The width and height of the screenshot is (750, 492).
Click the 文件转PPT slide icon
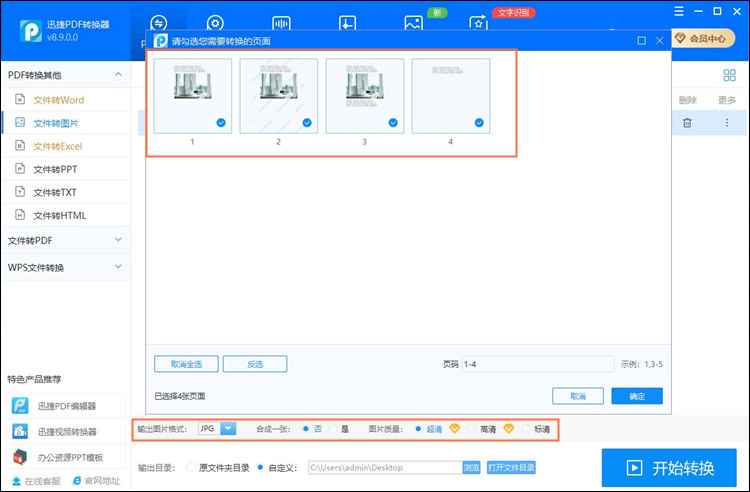coord(20,168)
